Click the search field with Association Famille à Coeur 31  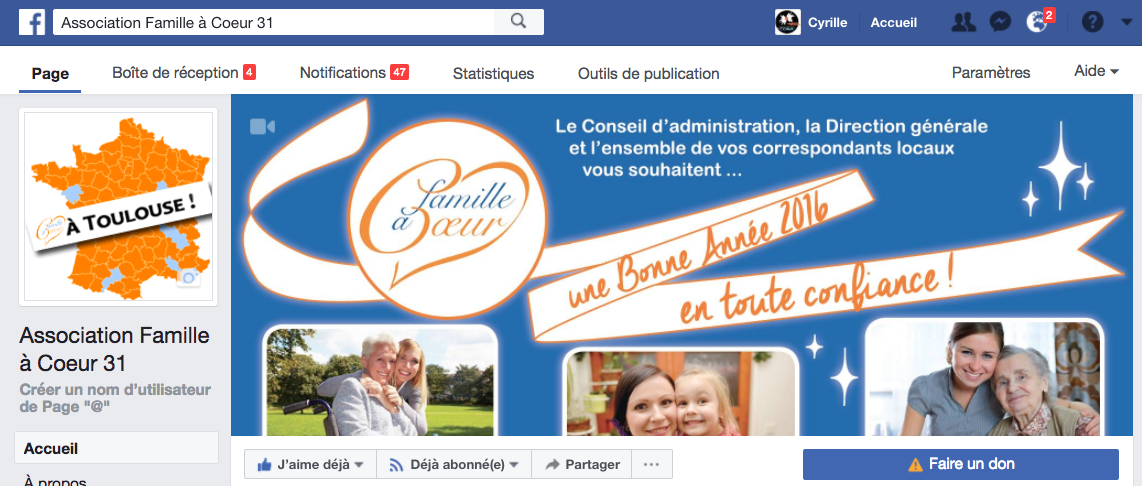(273, 22)
